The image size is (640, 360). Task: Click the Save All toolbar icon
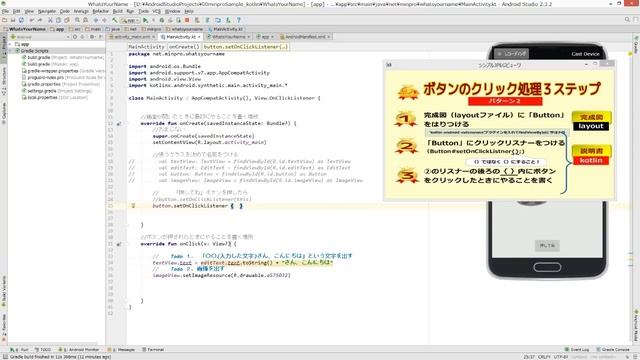pos(13,20)
